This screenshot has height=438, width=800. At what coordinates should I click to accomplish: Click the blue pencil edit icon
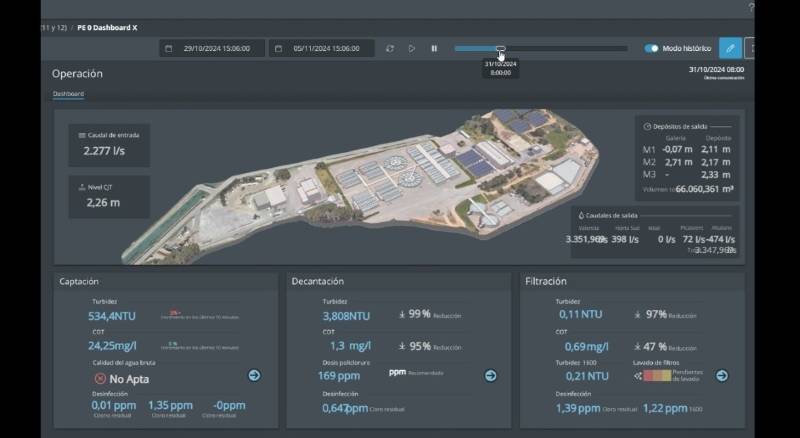coord(730,47)
